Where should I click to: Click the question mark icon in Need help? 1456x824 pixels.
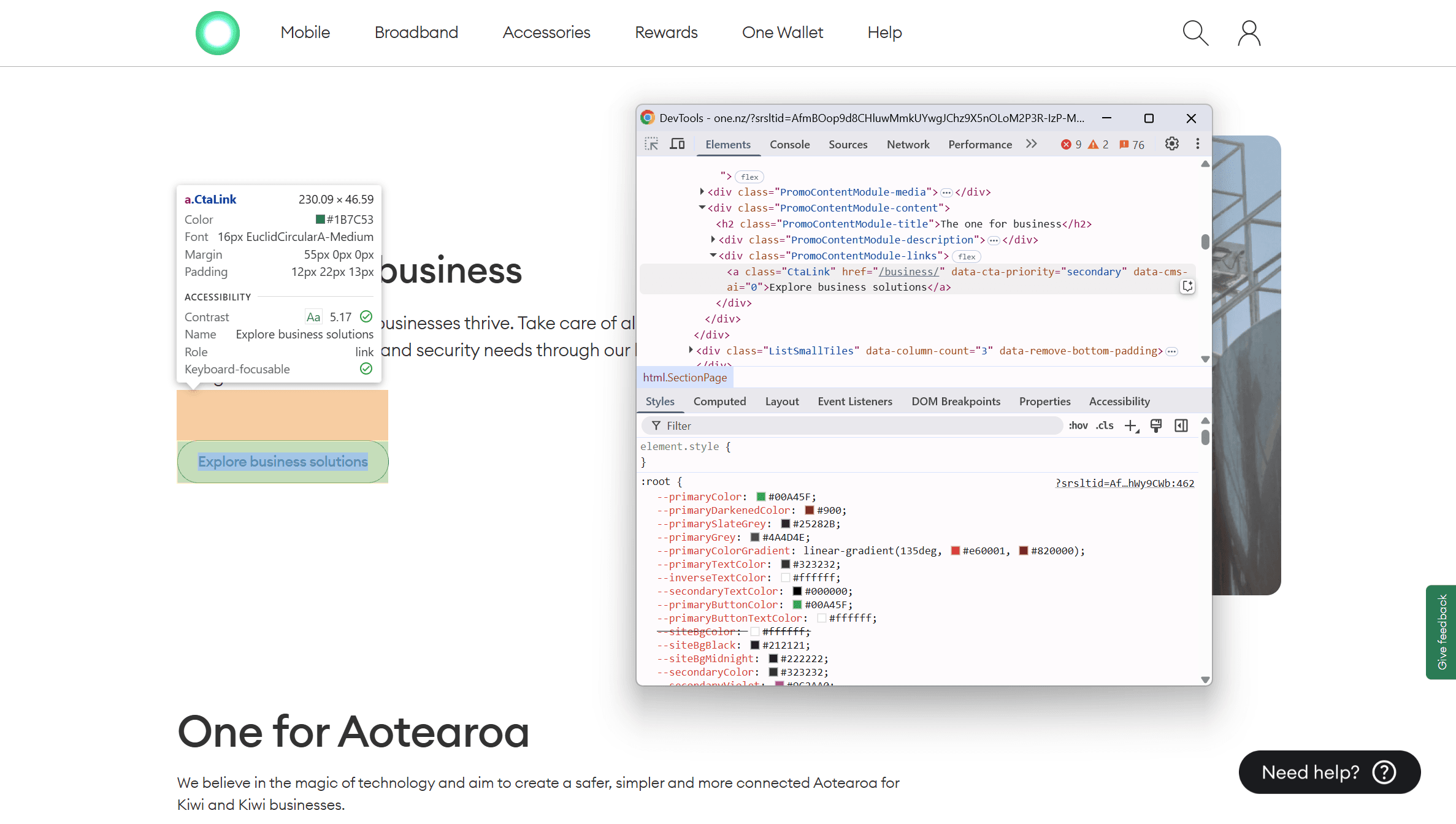[x=1384, y=772]
